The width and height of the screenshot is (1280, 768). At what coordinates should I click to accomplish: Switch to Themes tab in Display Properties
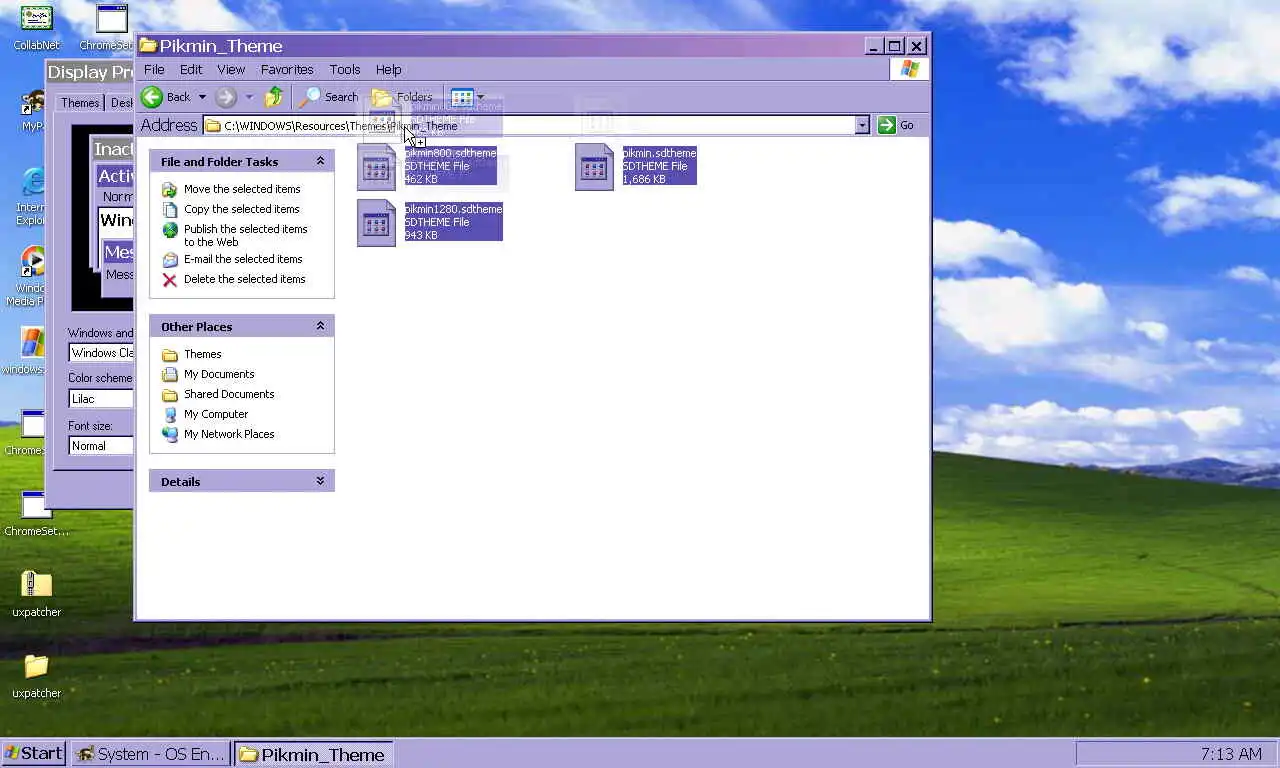point(80,103)
